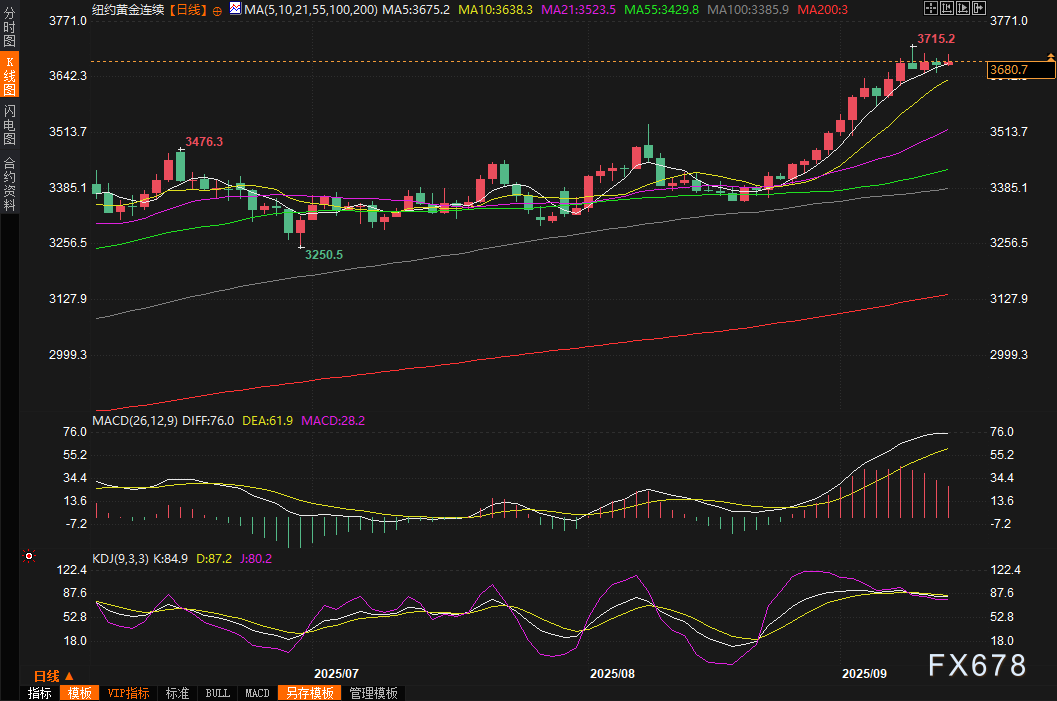
Task: Click the red sun-shaped marker icon
Action: (x=29, y=556)
